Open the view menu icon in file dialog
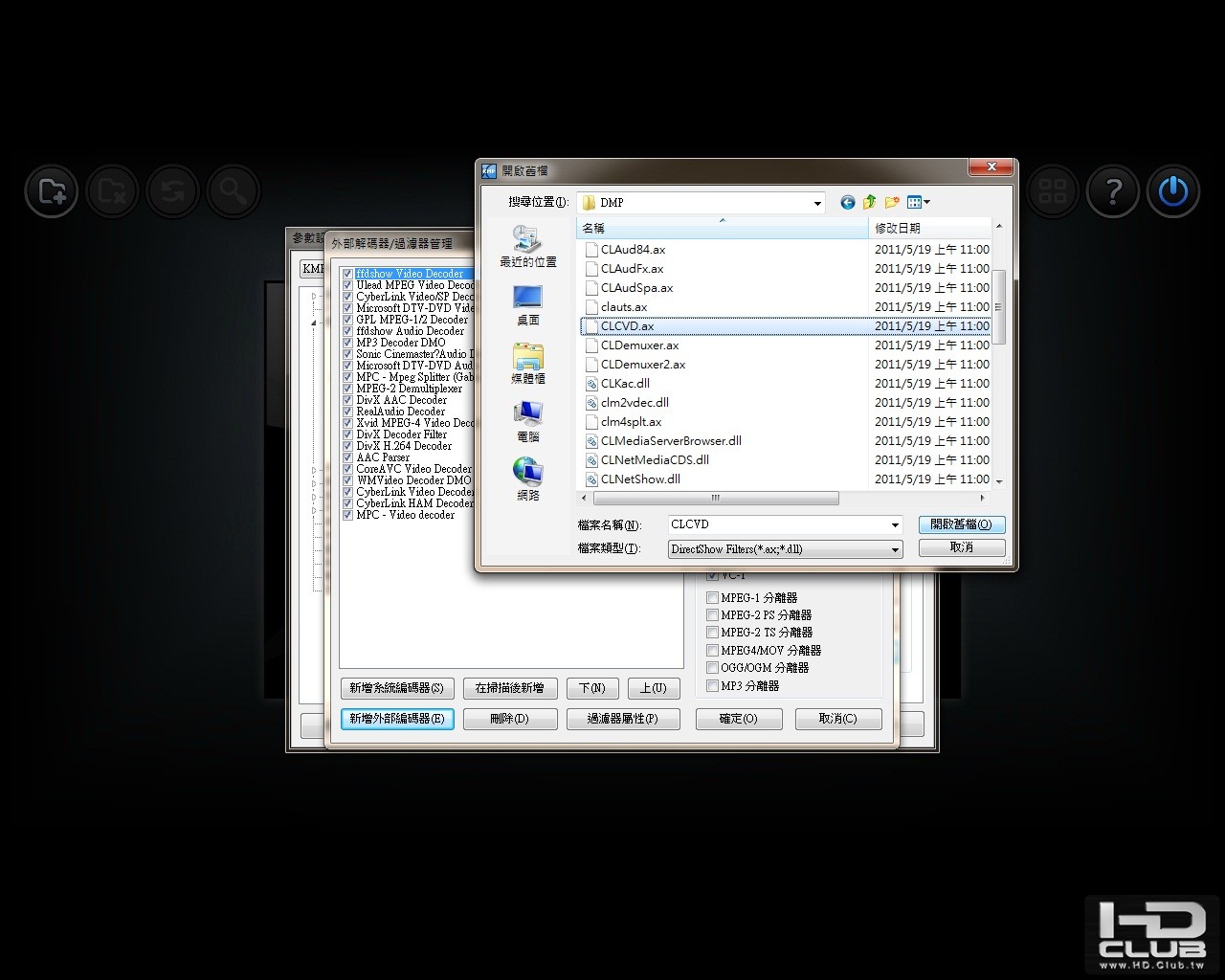 coord(914,202)
